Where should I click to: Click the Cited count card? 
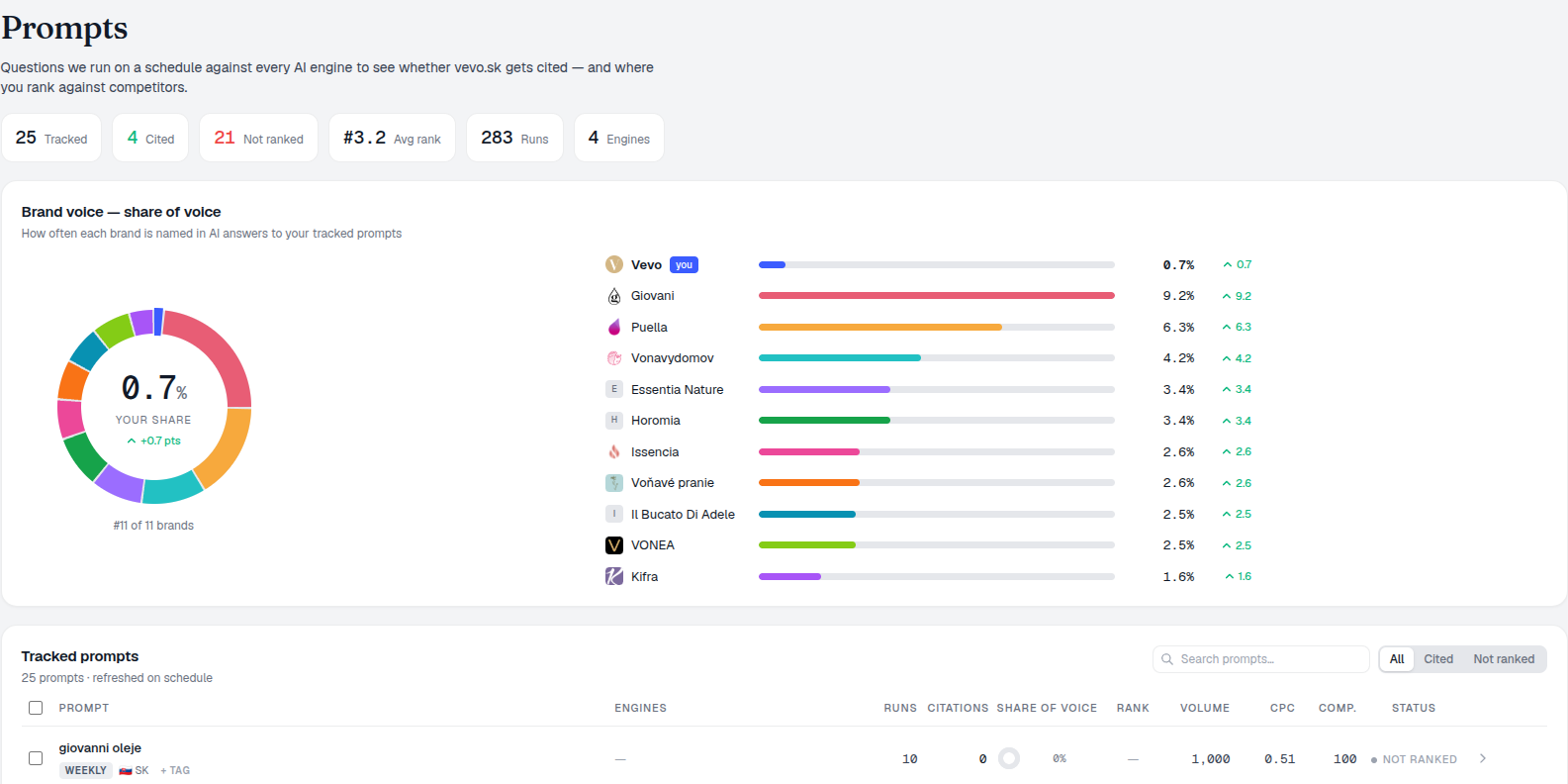pyautogui.click(x=150, y=138)
